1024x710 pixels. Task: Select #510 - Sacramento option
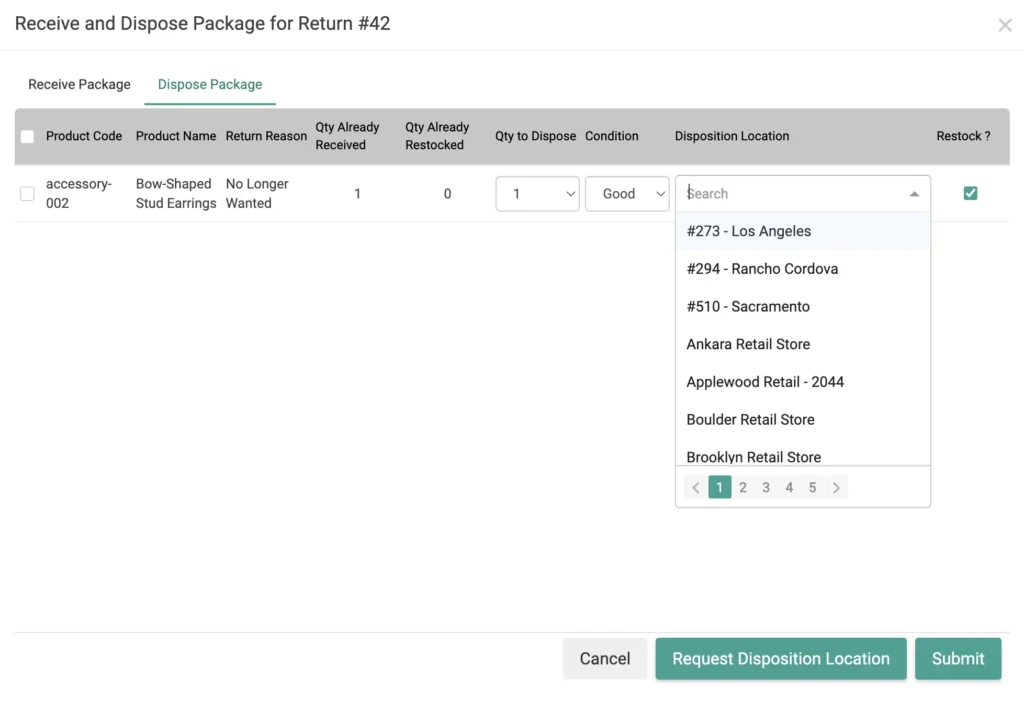click(748, 307)
